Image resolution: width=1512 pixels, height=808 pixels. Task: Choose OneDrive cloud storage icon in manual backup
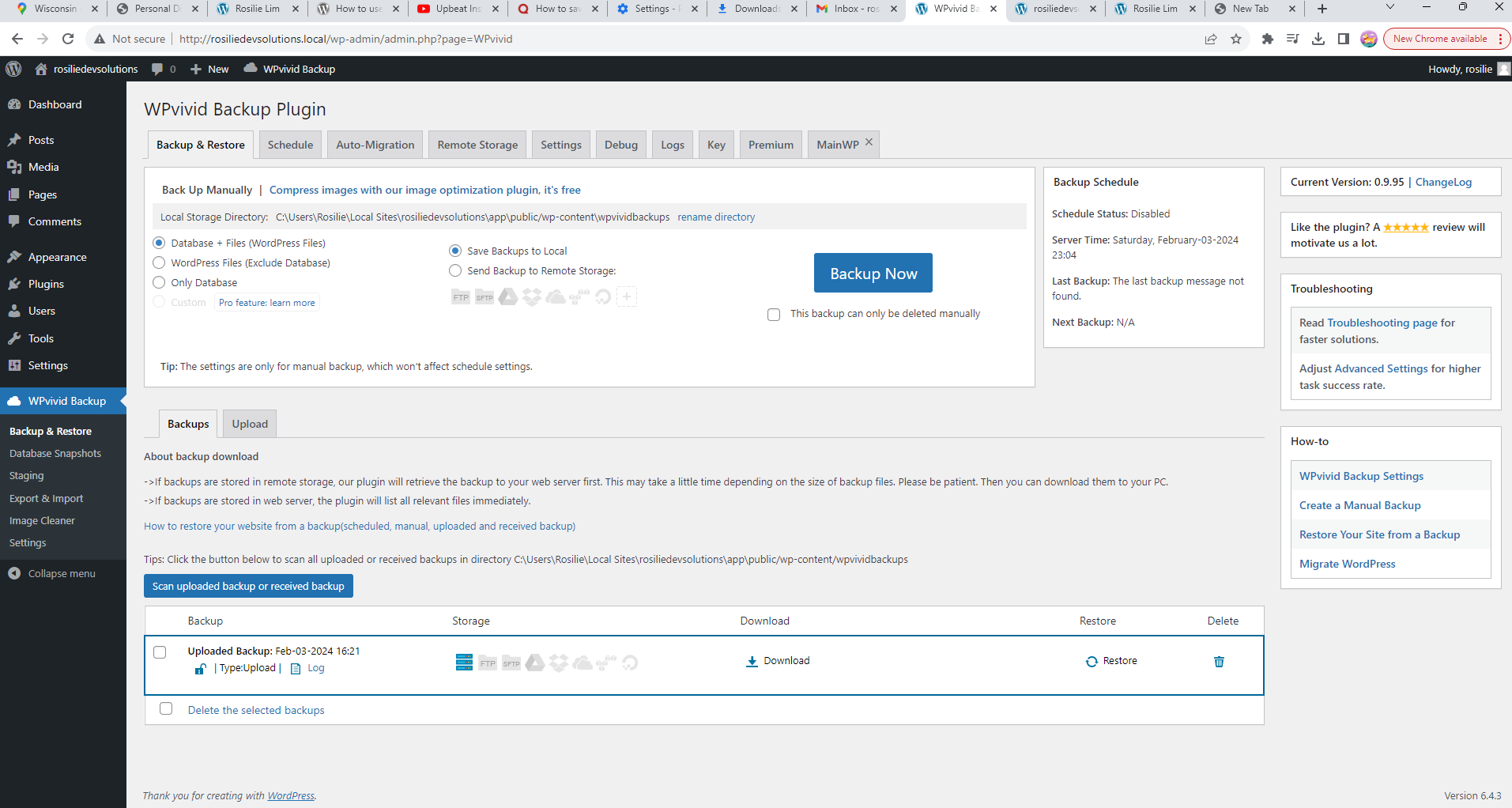(556, 297)
